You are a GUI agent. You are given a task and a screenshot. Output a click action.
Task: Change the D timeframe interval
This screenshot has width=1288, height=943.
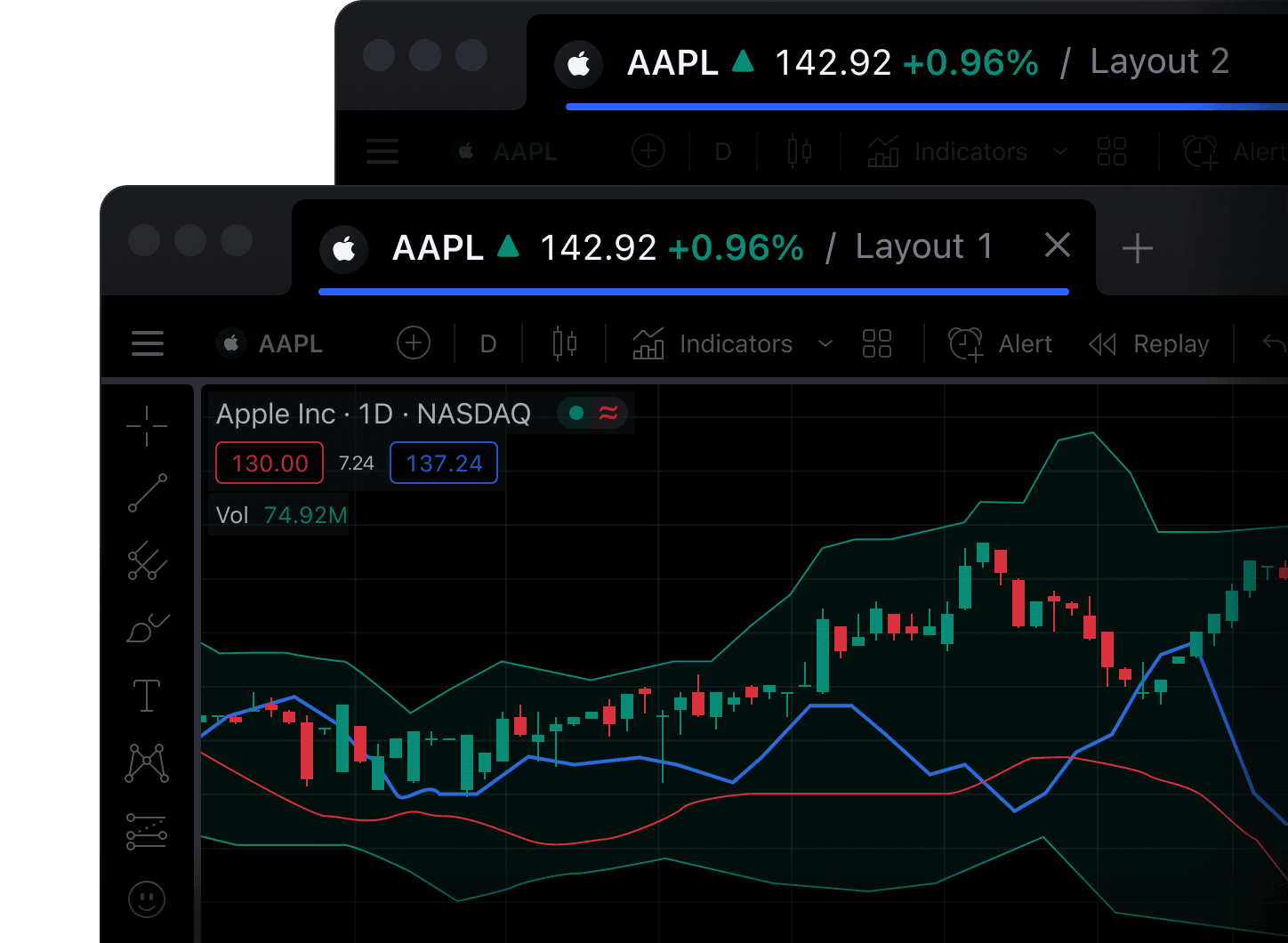coord(488,343)
